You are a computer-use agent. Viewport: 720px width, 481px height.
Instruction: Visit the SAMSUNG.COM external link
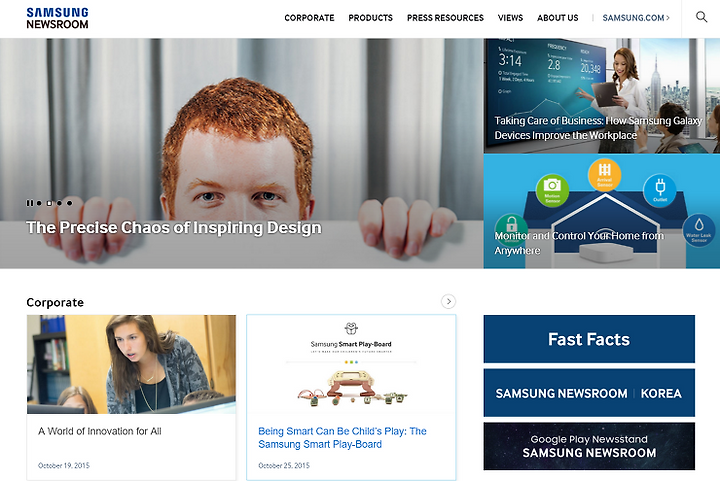pyautogui.click(x=636, y=18)
